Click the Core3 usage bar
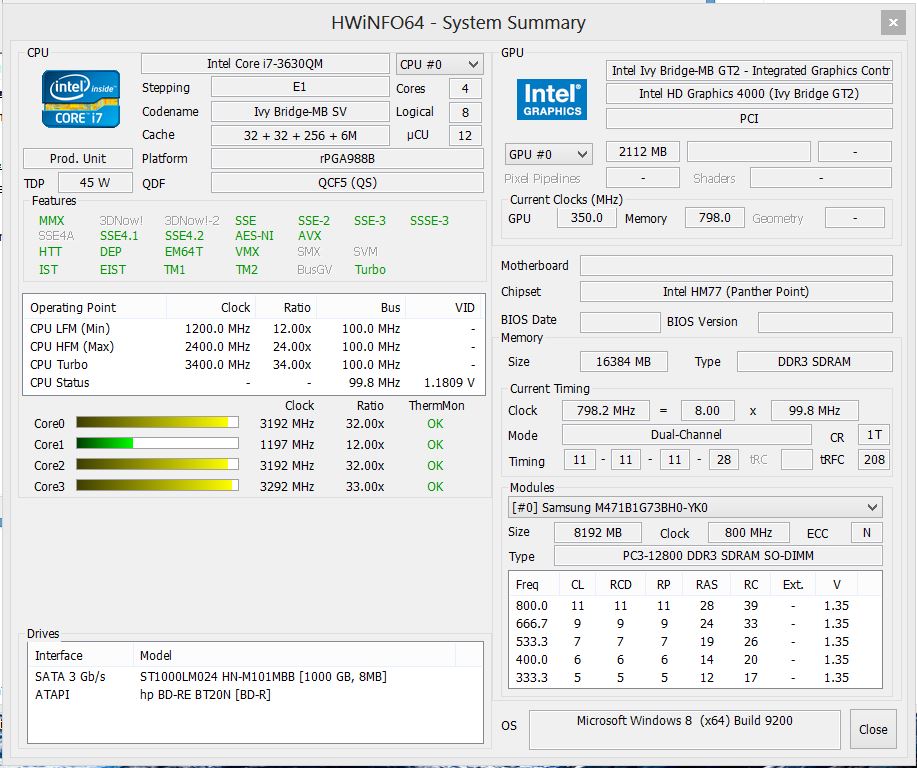Viewport: 917px width, 768px height. (157, 486)
